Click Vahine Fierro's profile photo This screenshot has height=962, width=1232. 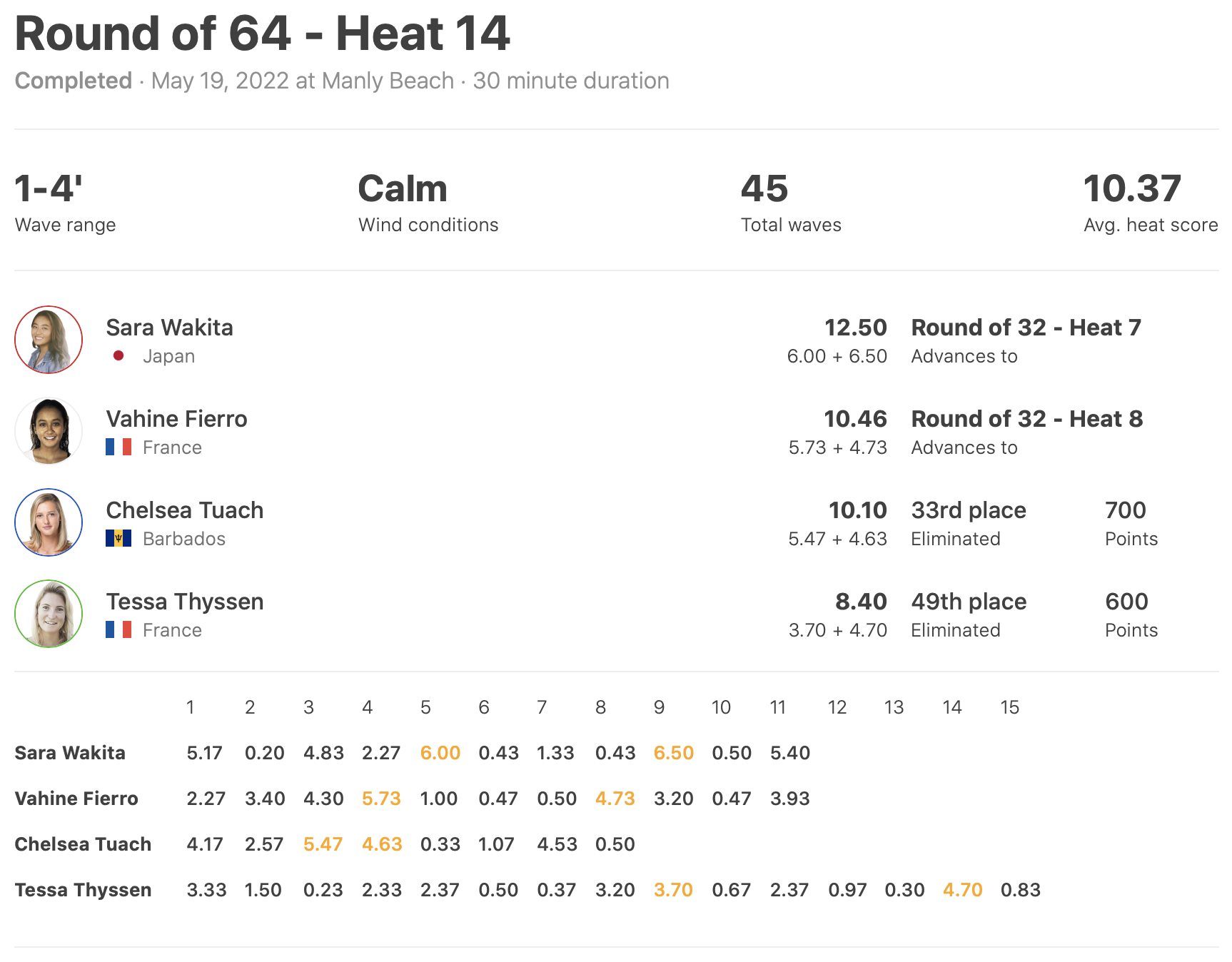coord(49,431)
